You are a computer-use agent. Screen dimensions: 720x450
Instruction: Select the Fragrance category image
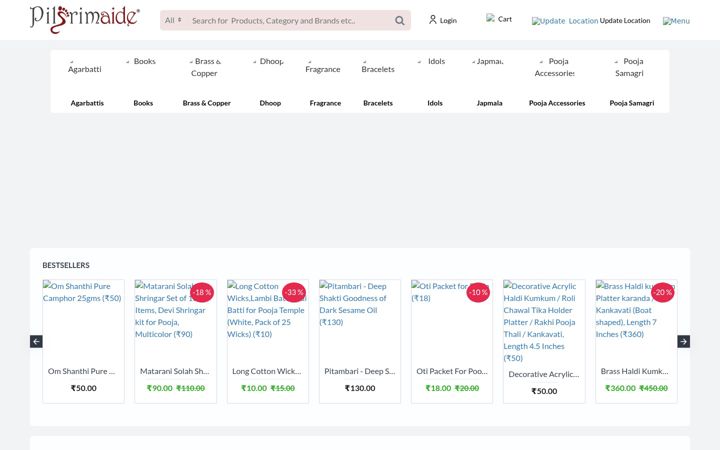click(323, 67)
